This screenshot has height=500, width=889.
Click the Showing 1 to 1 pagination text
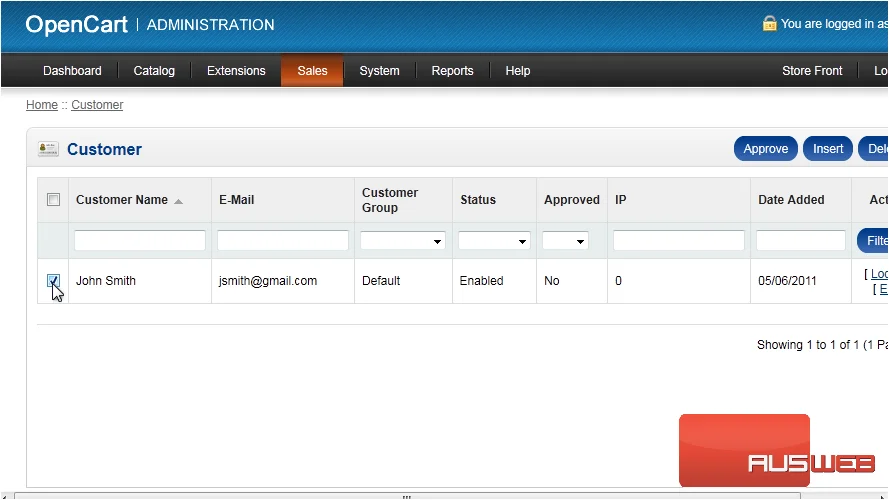(822, 345)
